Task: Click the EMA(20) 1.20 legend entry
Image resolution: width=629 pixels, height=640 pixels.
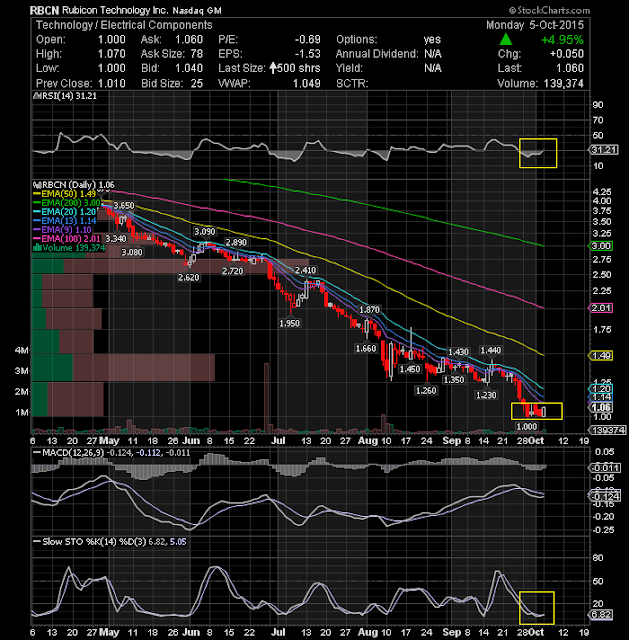Action: 64,212
